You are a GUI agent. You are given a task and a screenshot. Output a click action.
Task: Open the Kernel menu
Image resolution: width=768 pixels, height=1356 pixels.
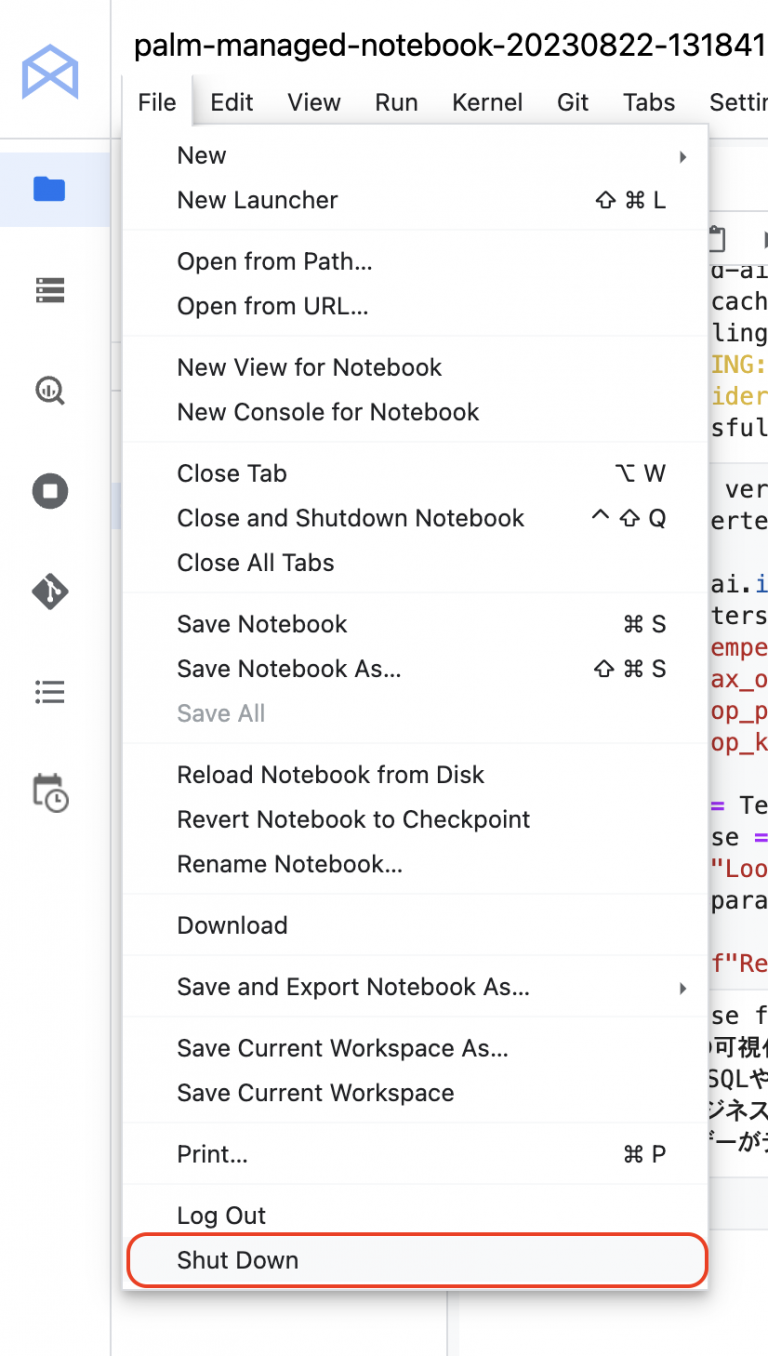tap(487, 102)
